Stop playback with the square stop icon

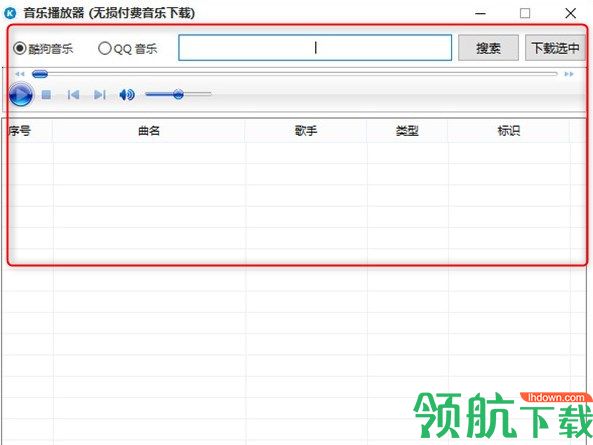pyautogui.click(x=46, y=95)
